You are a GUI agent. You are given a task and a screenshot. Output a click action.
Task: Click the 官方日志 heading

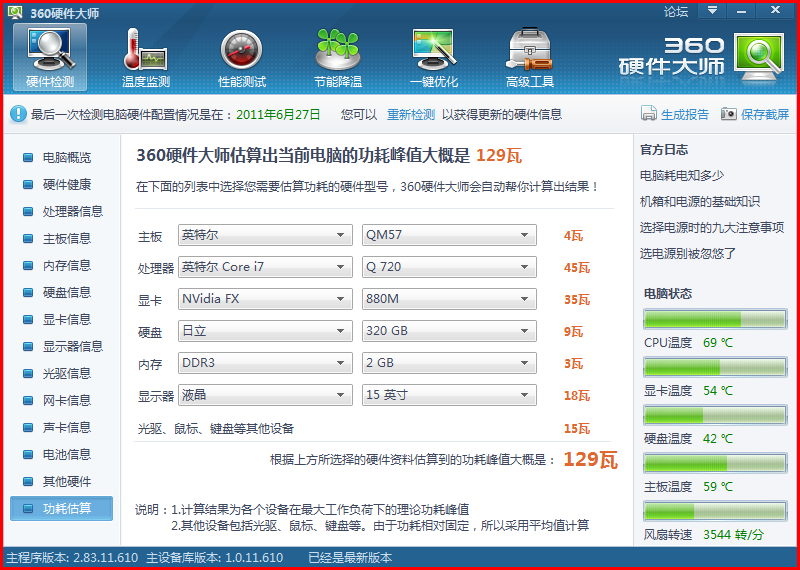664,150
